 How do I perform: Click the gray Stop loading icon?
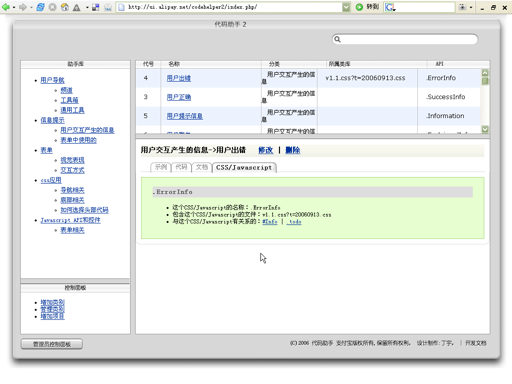click(52, 7)
